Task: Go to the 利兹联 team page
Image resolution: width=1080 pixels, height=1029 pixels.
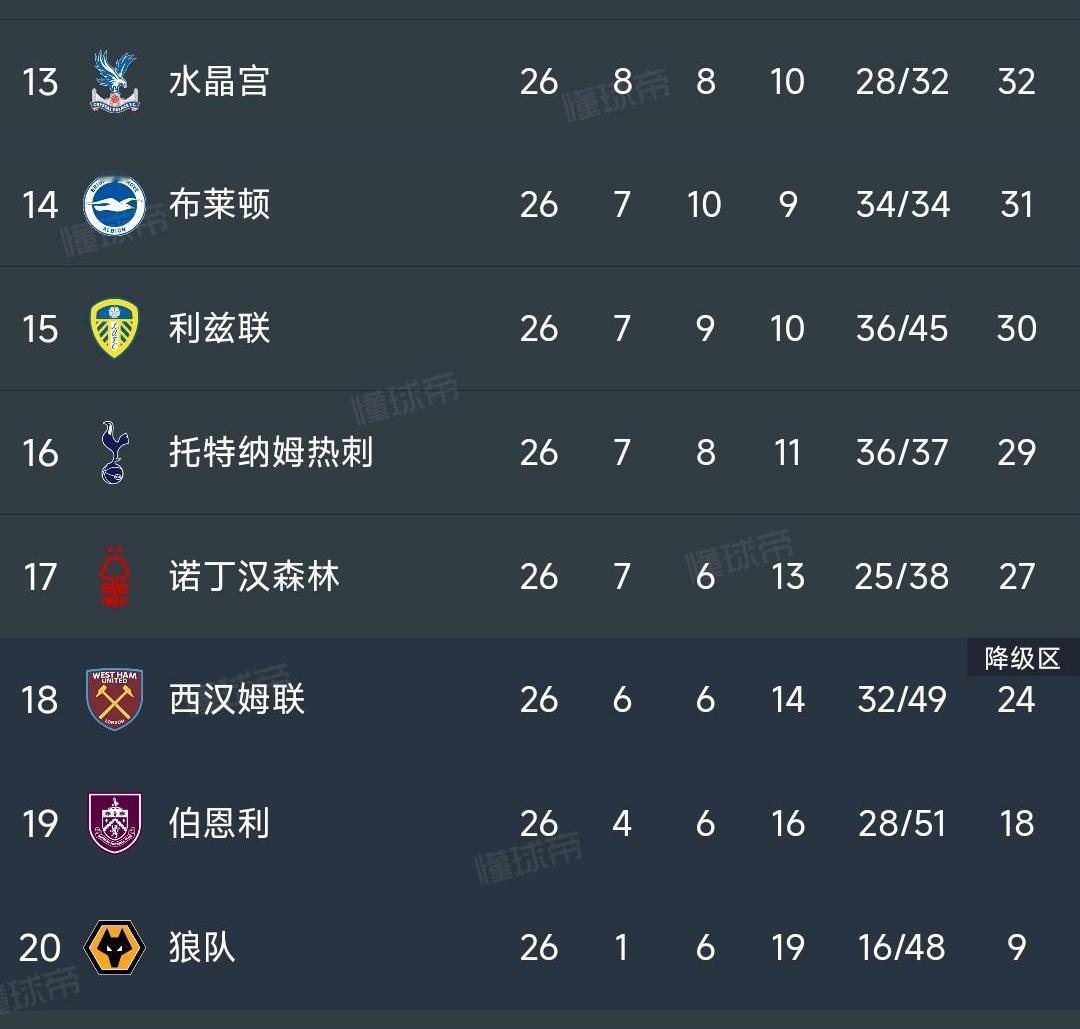Action: [219, 329]
